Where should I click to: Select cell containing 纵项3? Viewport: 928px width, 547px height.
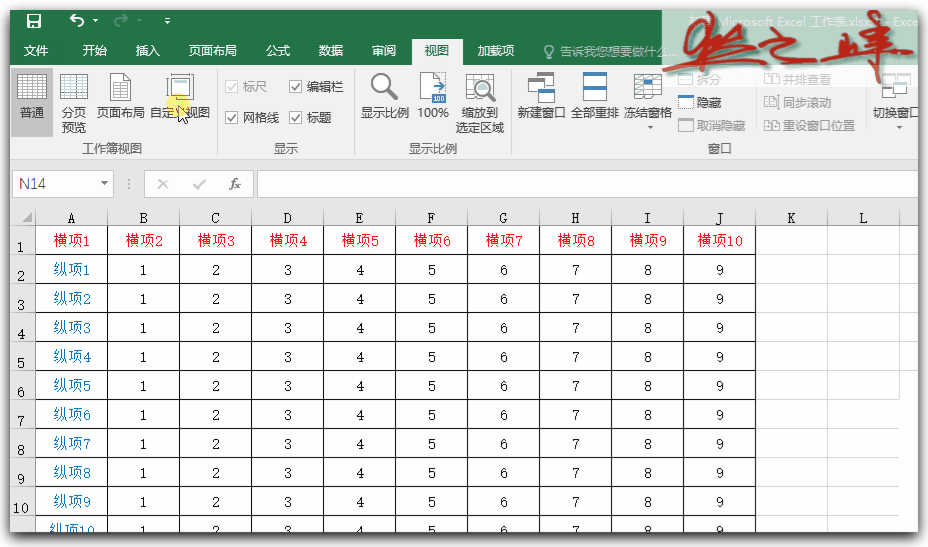click(72, 327)
